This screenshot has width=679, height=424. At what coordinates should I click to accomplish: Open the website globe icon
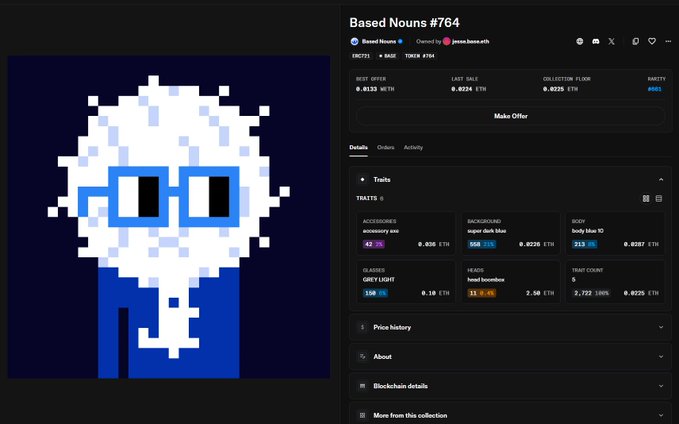pos(579,42)
